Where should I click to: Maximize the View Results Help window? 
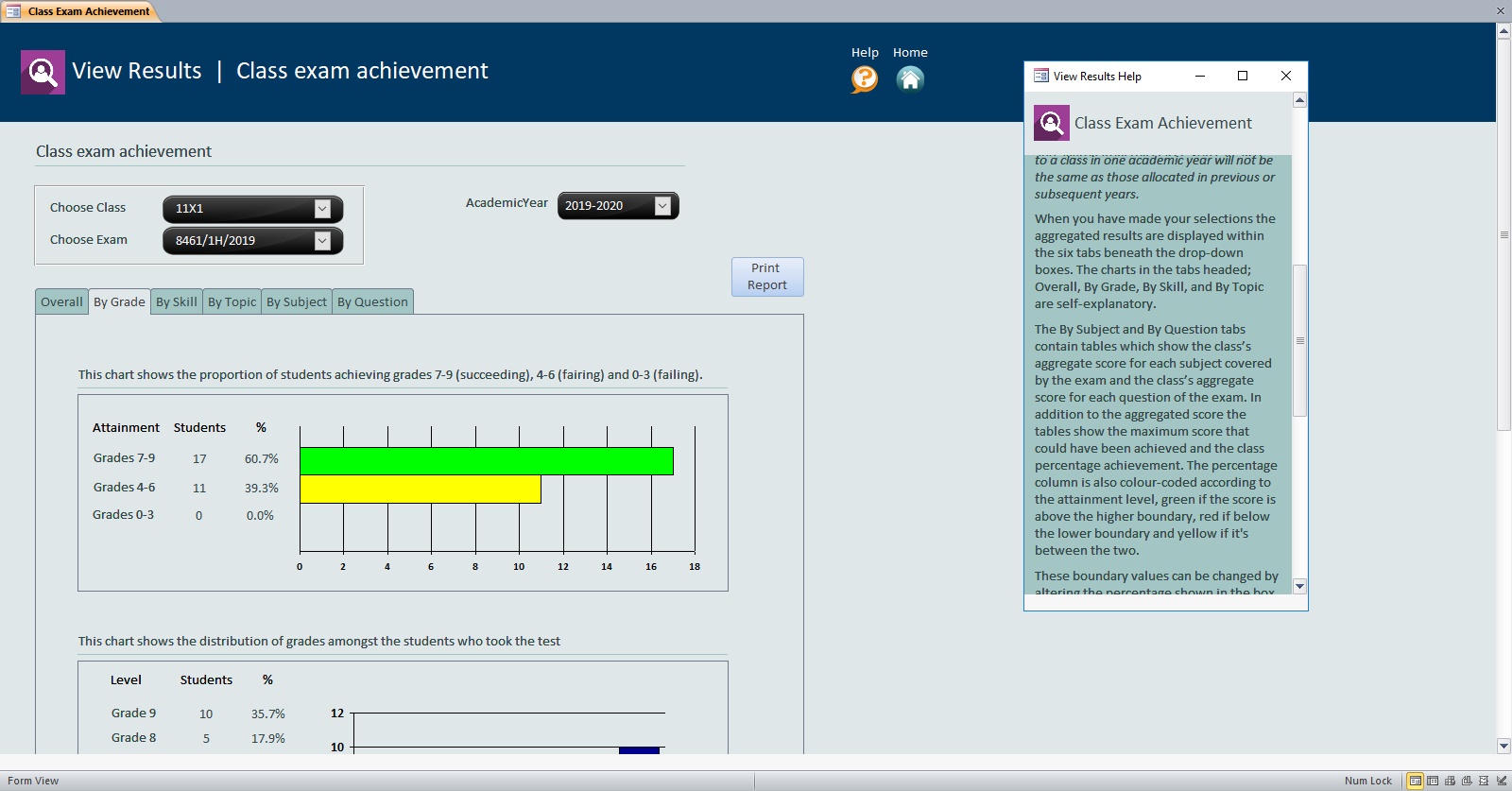[x=1243, y=76]
